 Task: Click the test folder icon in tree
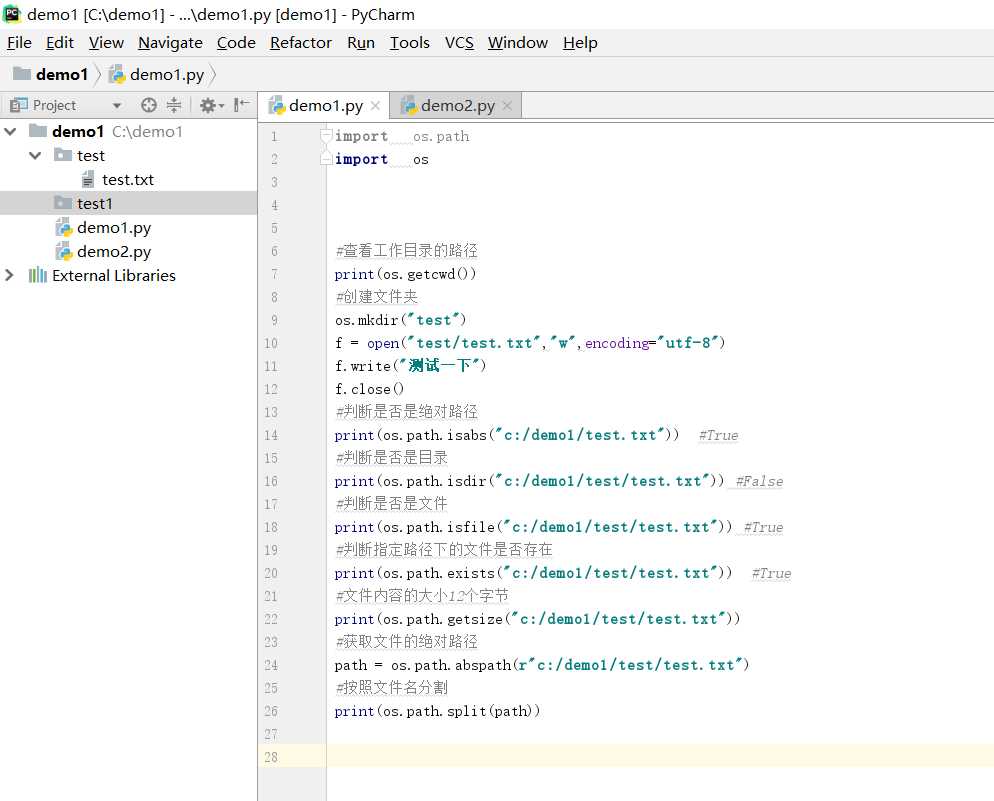pos(63,155)
